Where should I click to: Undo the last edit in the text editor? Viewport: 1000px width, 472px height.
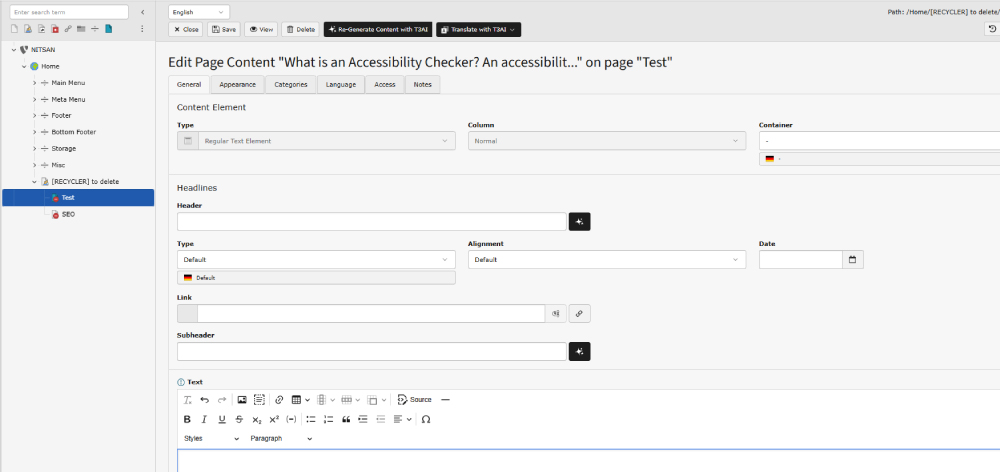click(x=205, y=400)
